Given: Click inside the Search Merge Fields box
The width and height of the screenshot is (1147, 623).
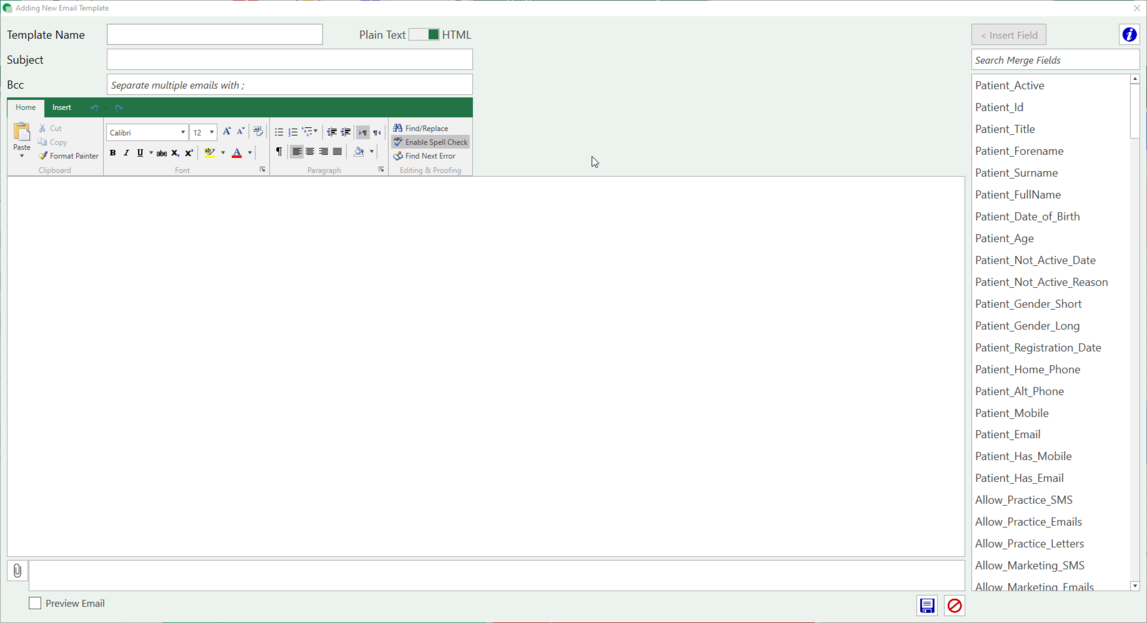Looking at the screenshot, I should coord(1050,60).
